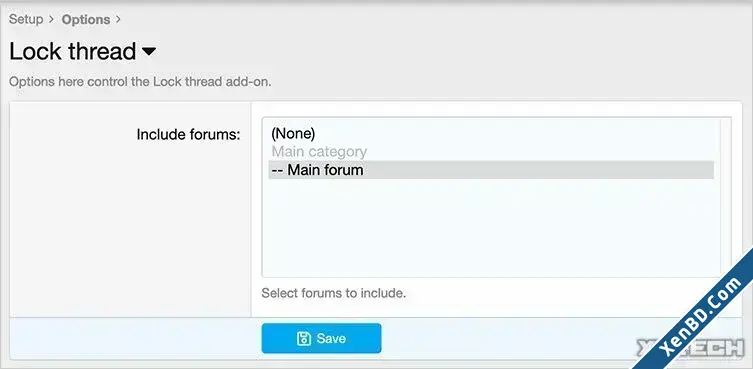Expand the Lock thread title dropdown caret

tap(149, 51)
